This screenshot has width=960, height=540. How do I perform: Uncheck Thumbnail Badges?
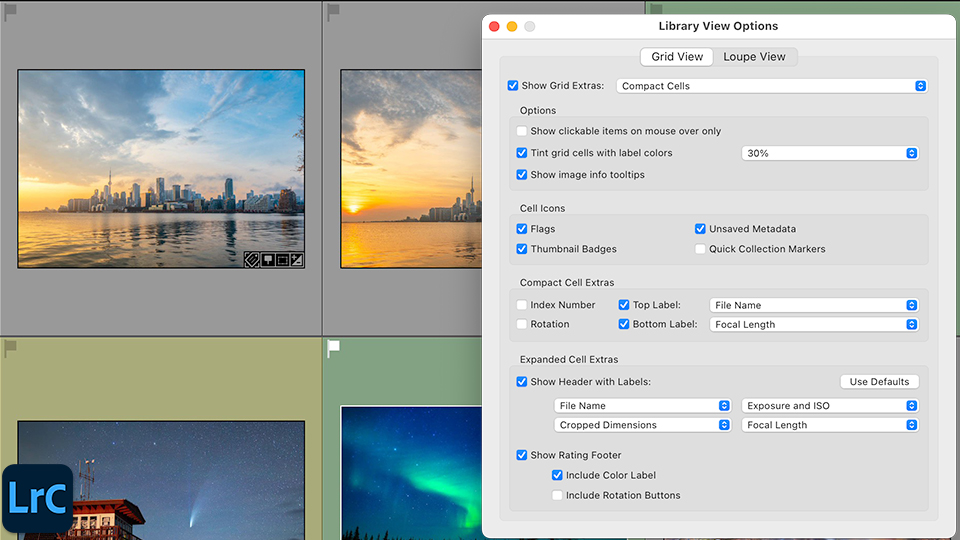522,249
